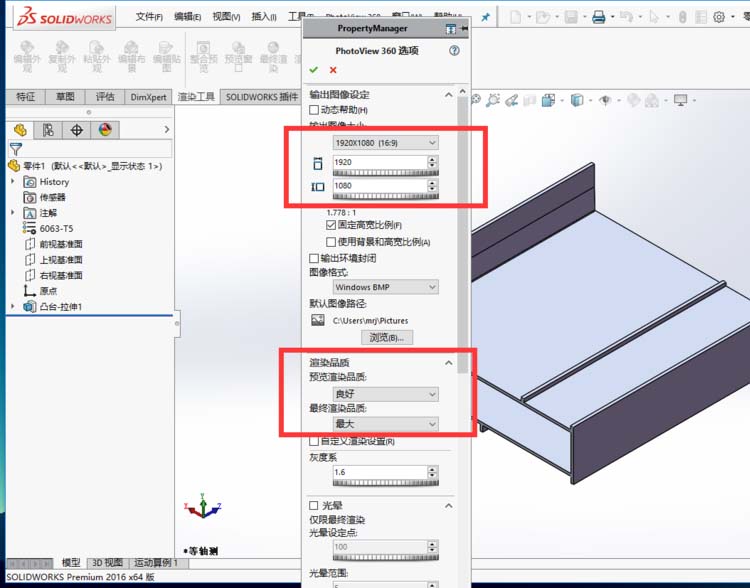Enable 自定义渲染设置 checkbox
The image size is (750, 588).
coord(314,441)
